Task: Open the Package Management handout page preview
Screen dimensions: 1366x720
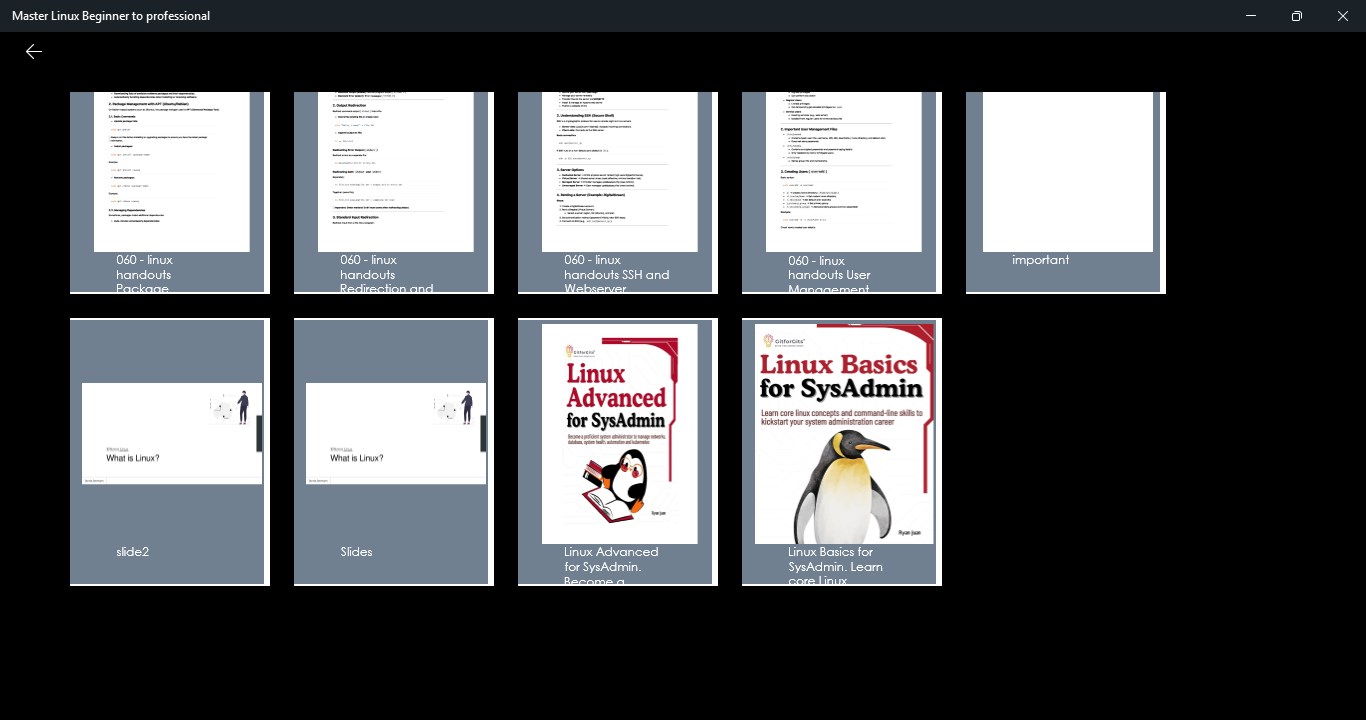Action: tap(171, 170)
